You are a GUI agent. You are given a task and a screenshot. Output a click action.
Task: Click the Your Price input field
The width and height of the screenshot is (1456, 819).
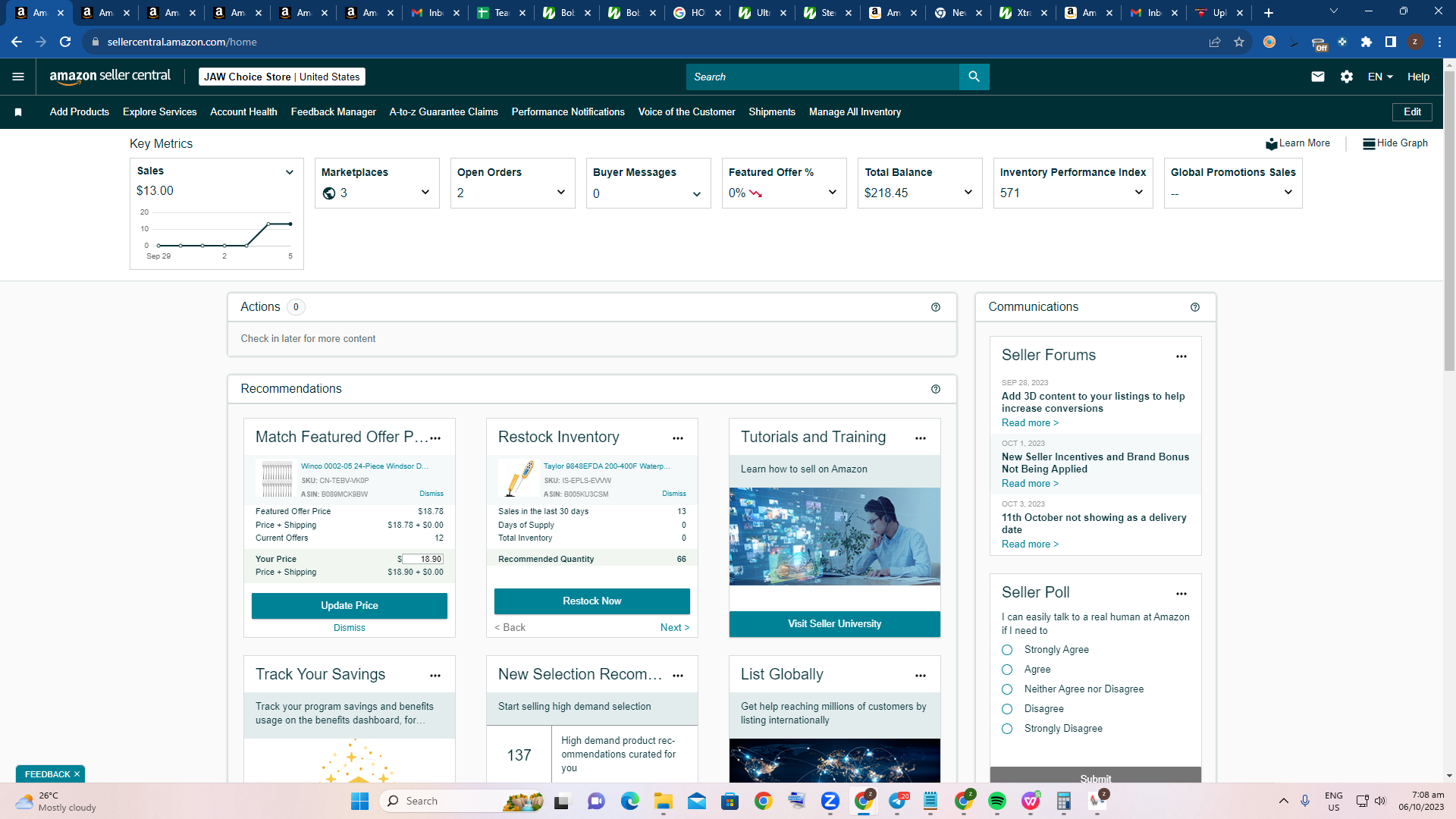422,560
